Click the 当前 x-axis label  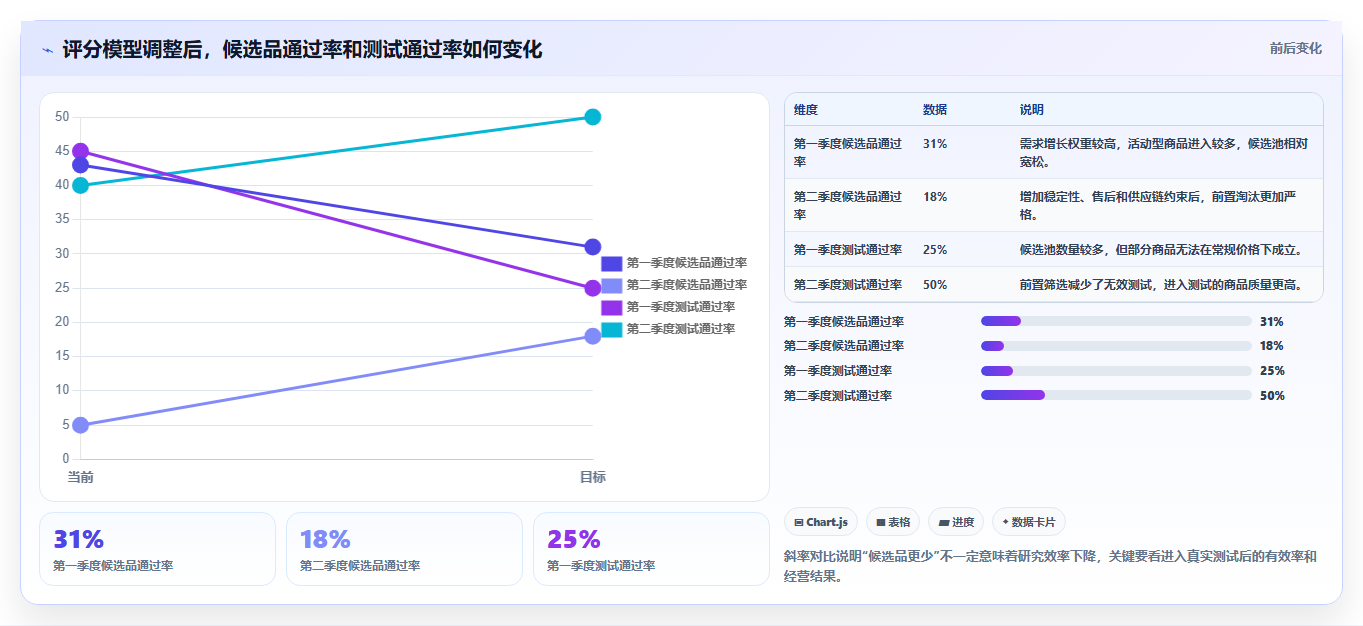[x=81, y=477]
